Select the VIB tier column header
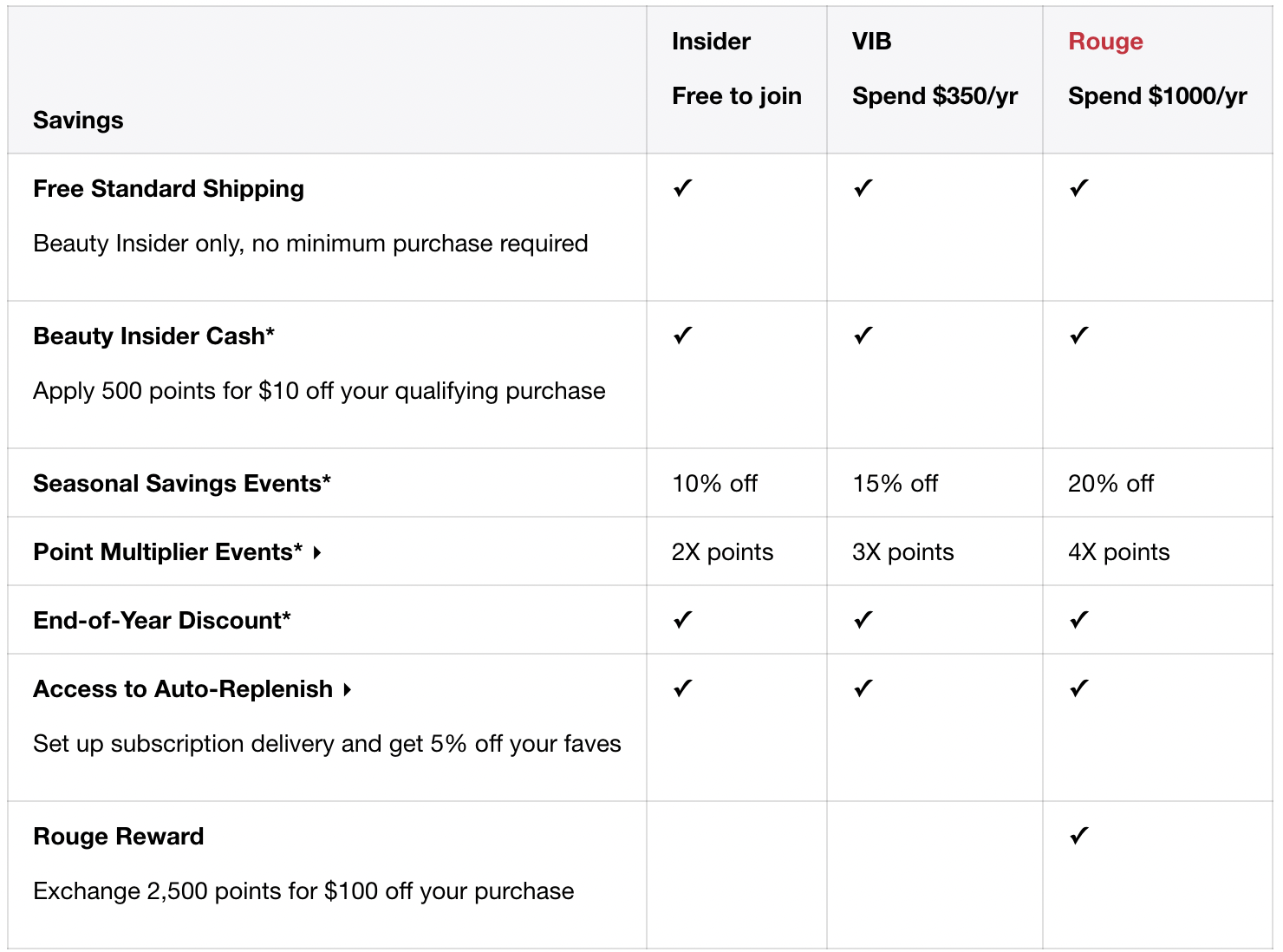This screenshot has width=1283, height=952. coord(871,42)
